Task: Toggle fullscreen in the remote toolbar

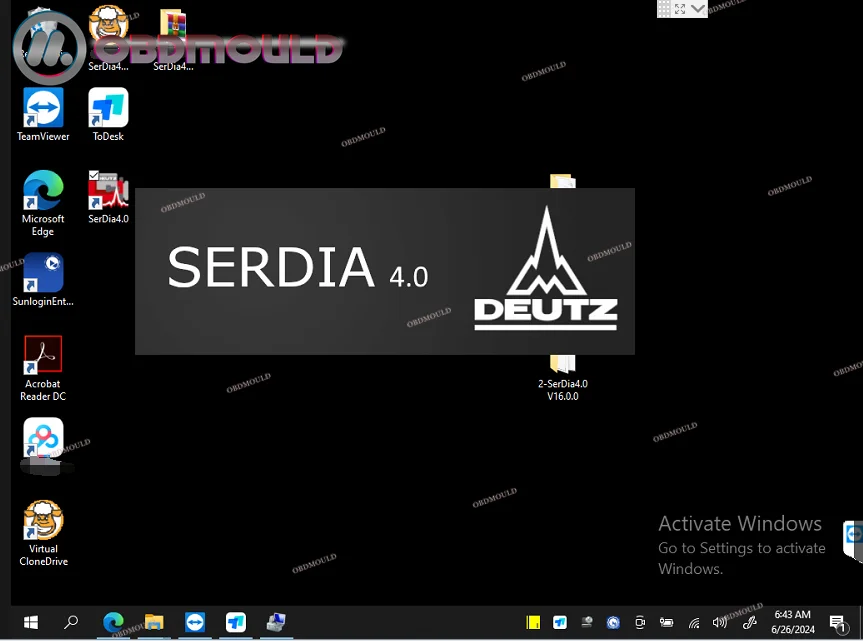Action: pos(680,8)
